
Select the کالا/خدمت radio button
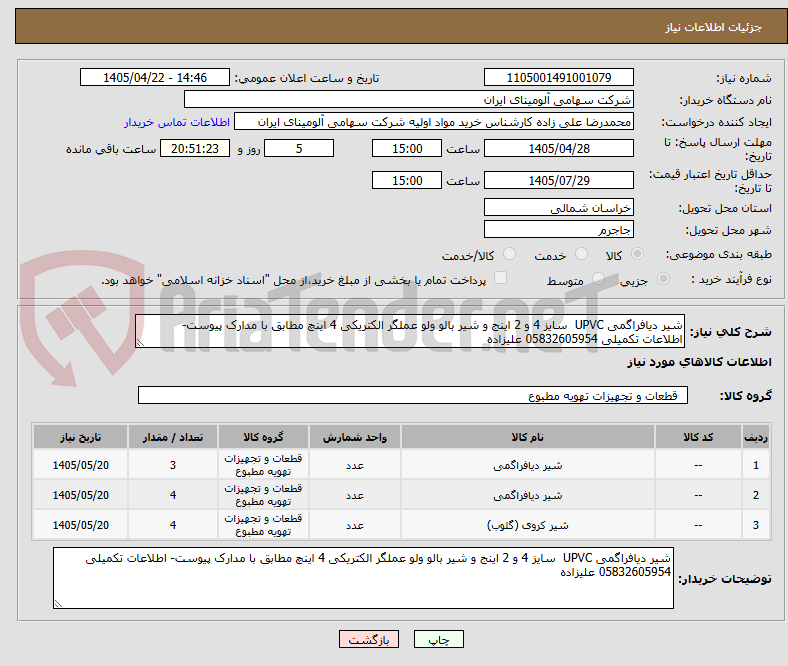point(510,254)
